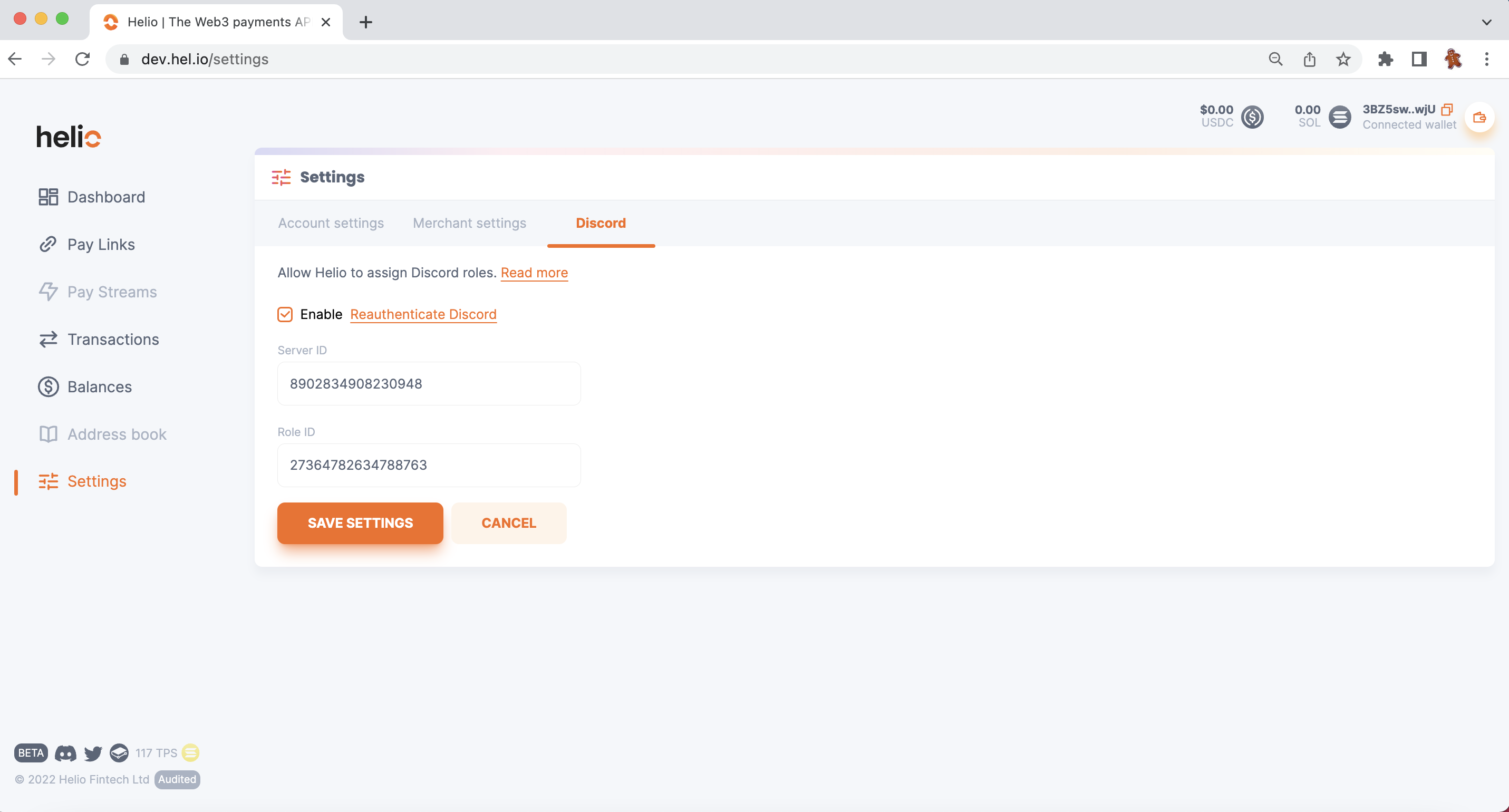Bookmark this page with star icon
This screenshot has height=812, width=1509.
(1343, 59)
